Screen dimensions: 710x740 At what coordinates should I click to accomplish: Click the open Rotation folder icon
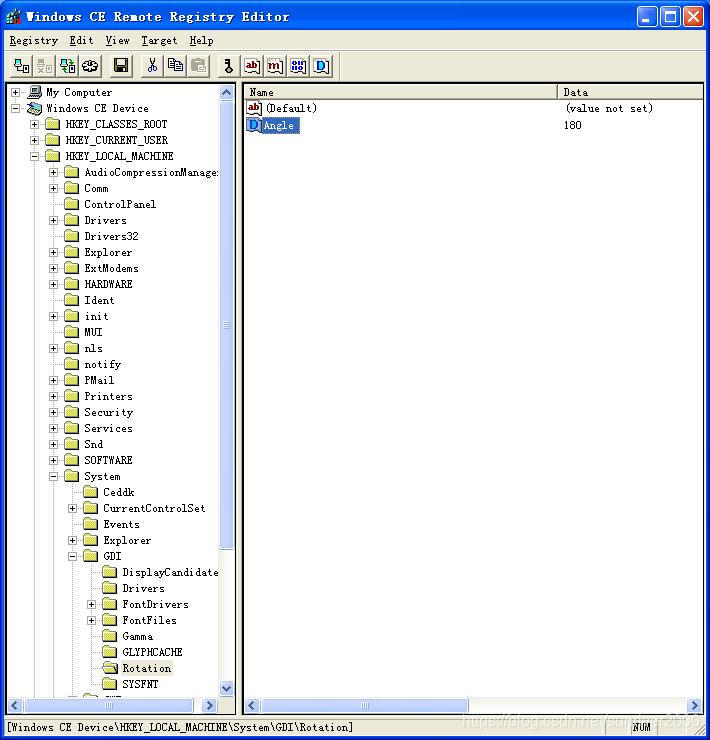(110, 668)
